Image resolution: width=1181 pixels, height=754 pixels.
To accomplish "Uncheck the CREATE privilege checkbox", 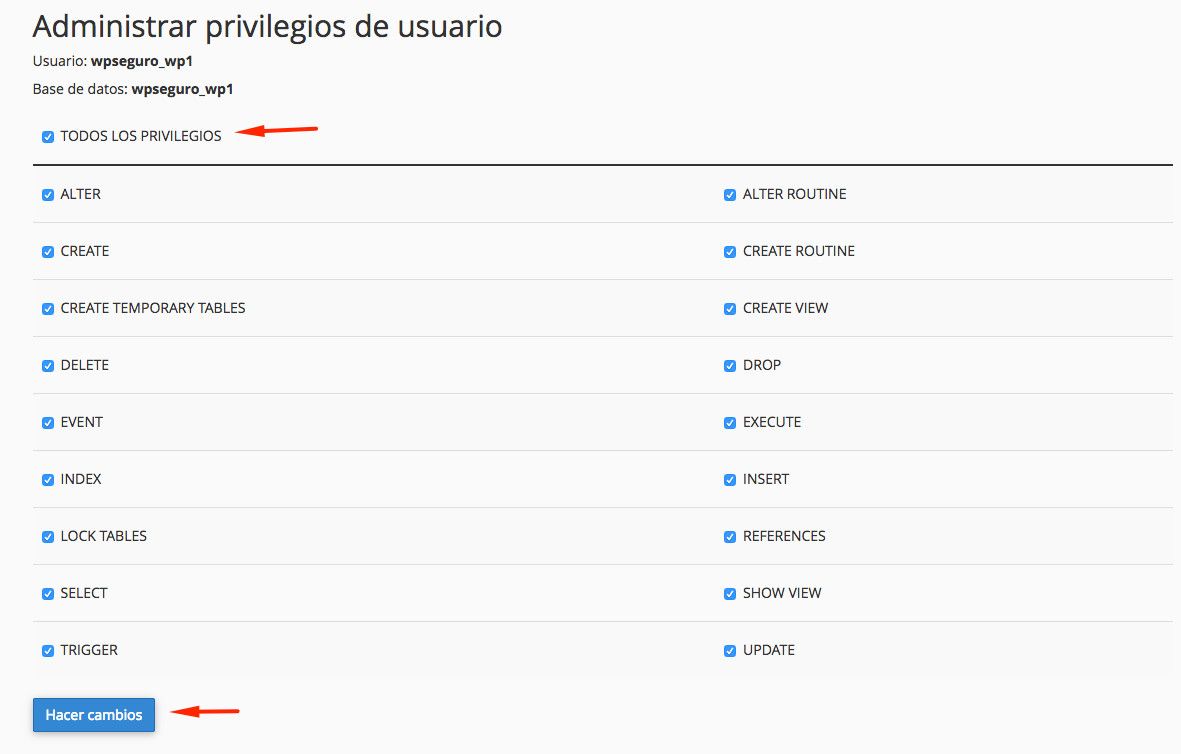I will (x=48, y=252).
